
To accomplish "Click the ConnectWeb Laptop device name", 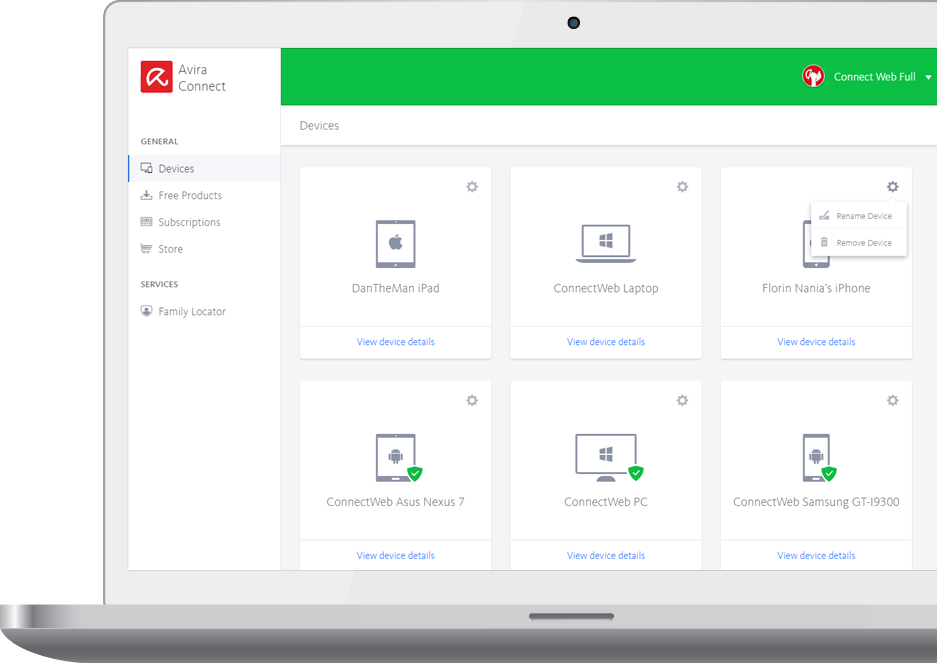I will click(x=606, y=288).
